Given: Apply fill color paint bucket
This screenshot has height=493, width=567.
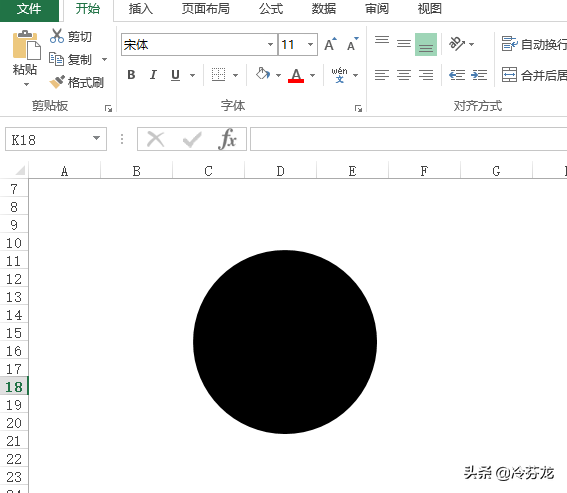Looking at the screenshot, I should pos(263,75).
